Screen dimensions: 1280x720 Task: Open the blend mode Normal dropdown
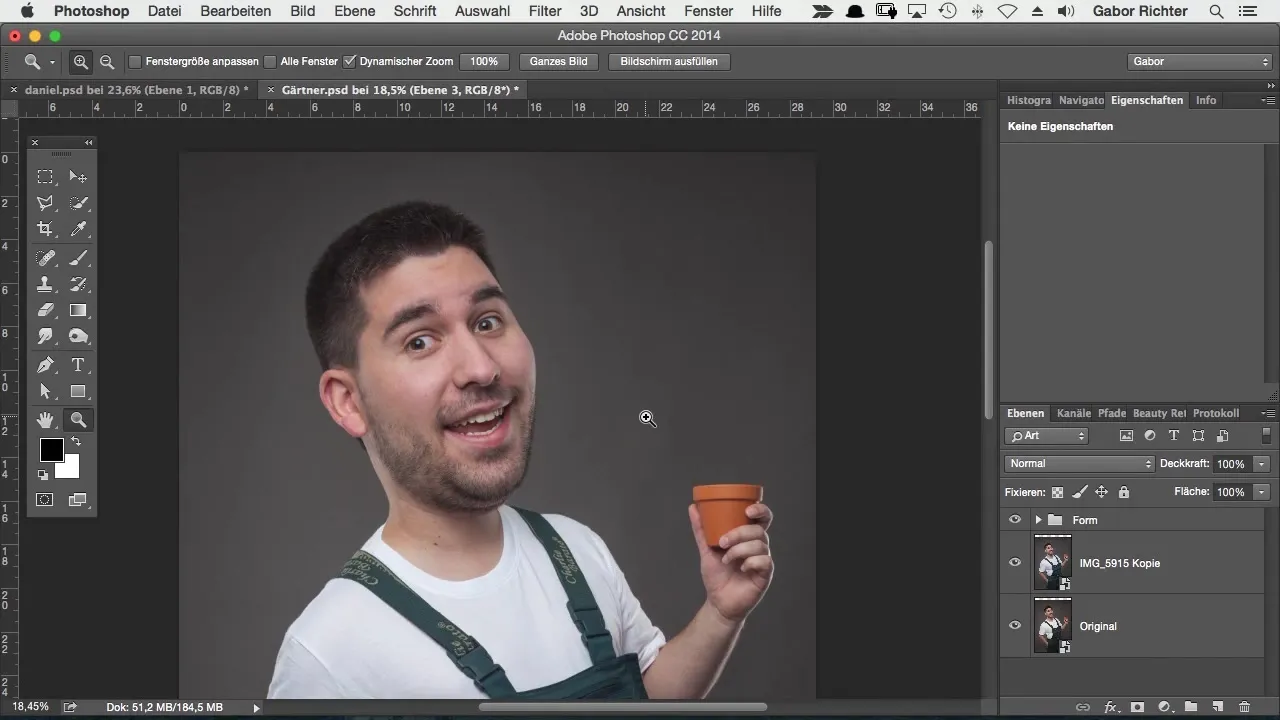[1079, 464]
